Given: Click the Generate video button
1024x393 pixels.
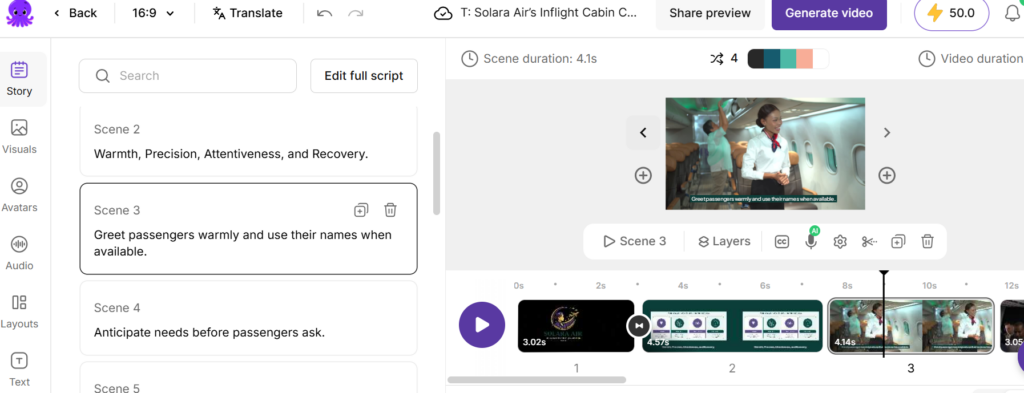Looking at the screenshot, I should pos(829,13).
